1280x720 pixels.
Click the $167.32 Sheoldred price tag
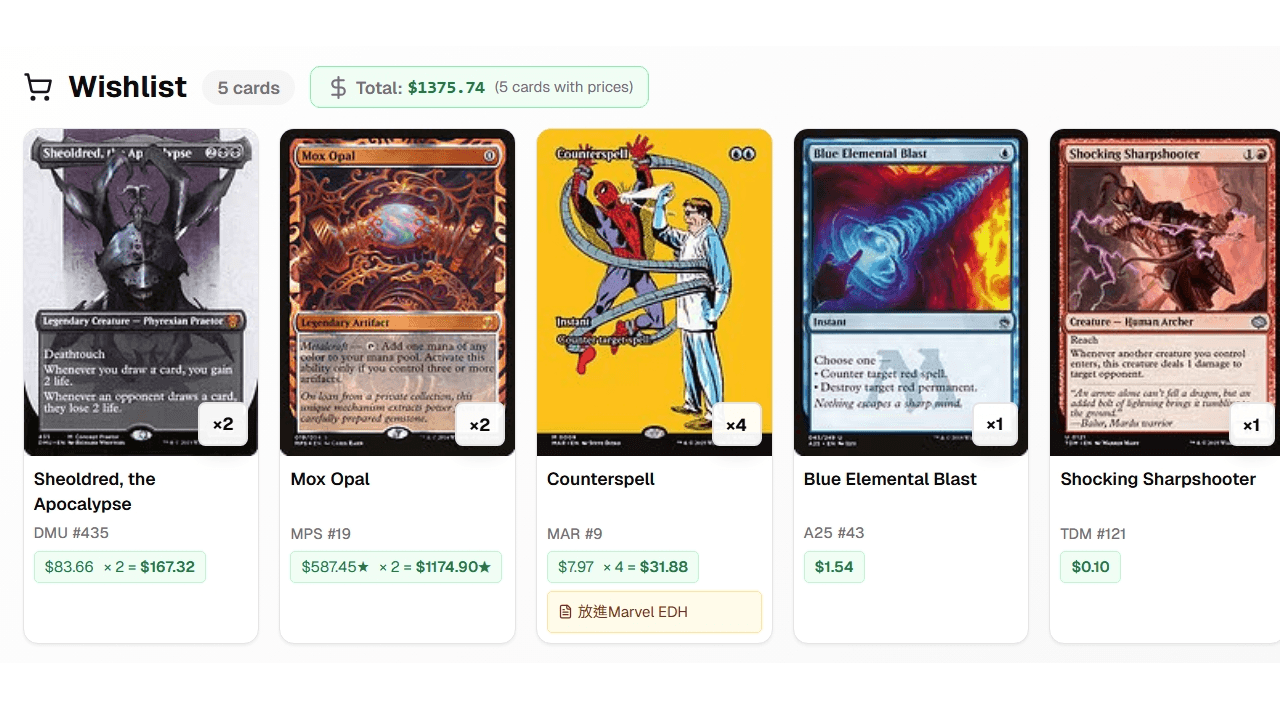click(120, 567)
